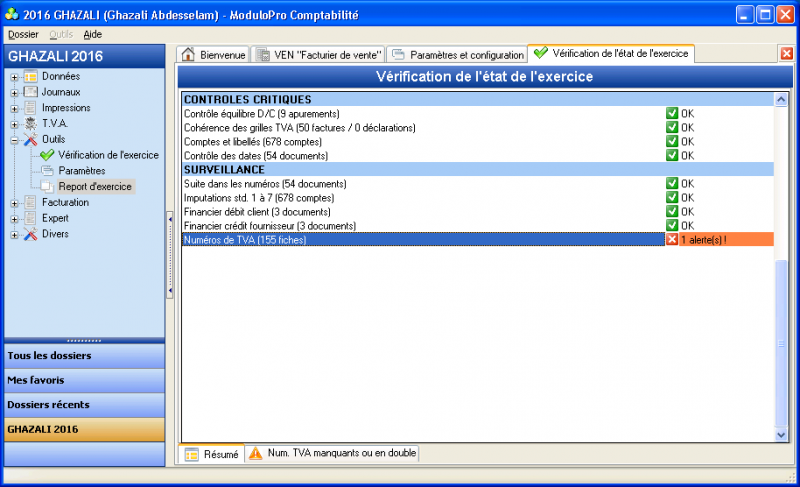
Task: Switch to Paramètres et configuration tab
Action: pos(457,55)
